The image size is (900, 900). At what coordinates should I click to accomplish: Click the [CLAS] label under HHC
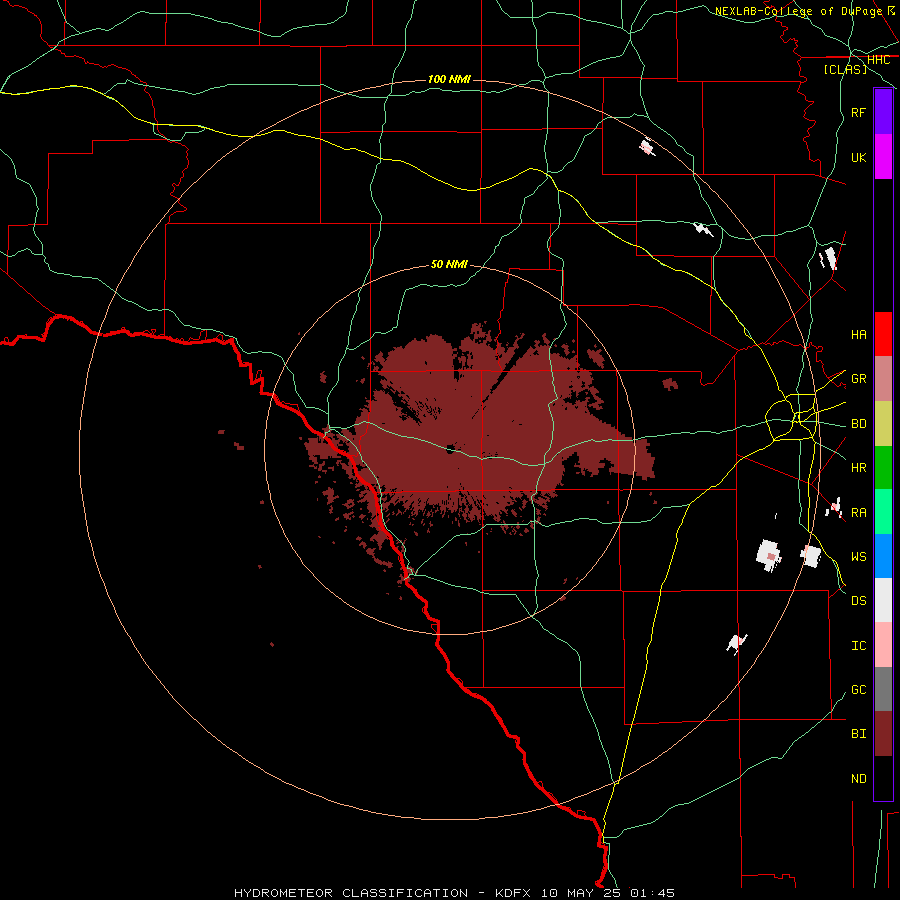[x=845, y=69]
